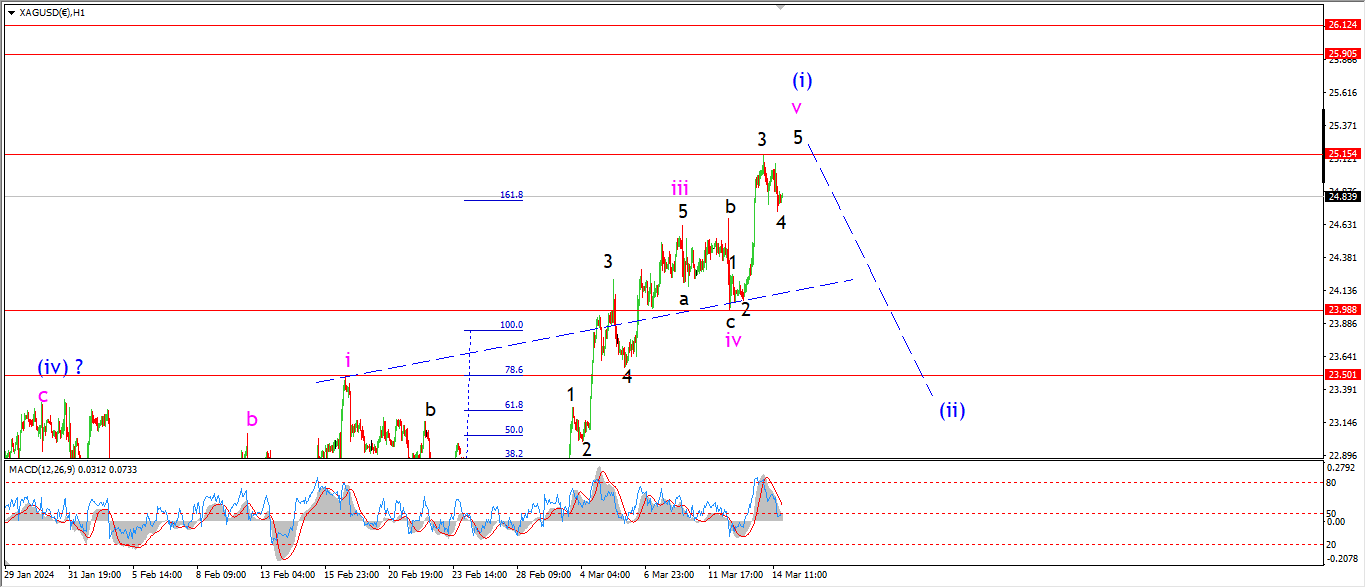Image resolution: width=1366 pixels, height=588 pixels.
Task: Open the dropdown arrow beside XAGUSD title
Action: [x=11, y=13]
